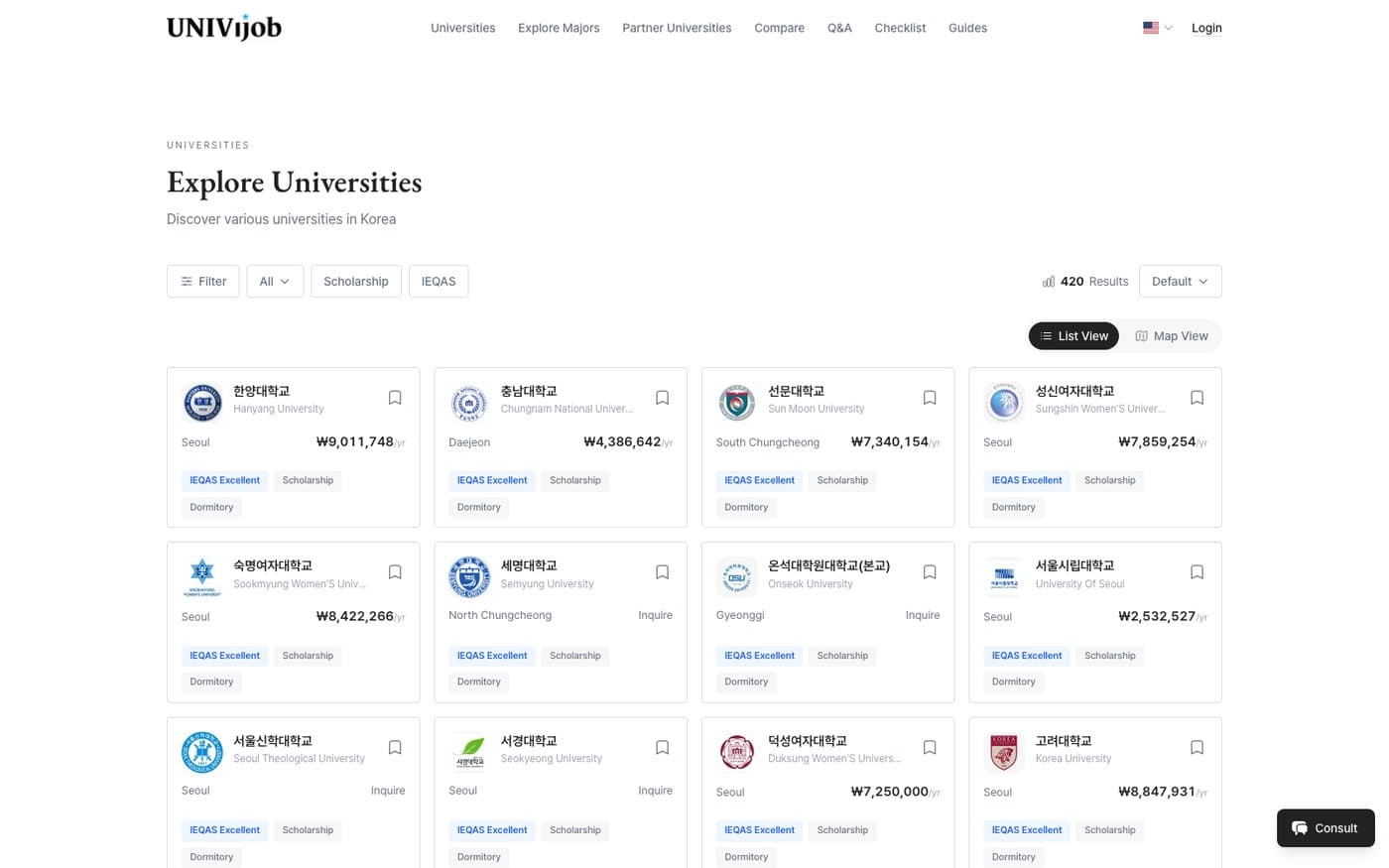
Task: Click the Chungnam National University logo
Action: pyautogui.click(x=469, y=403)
